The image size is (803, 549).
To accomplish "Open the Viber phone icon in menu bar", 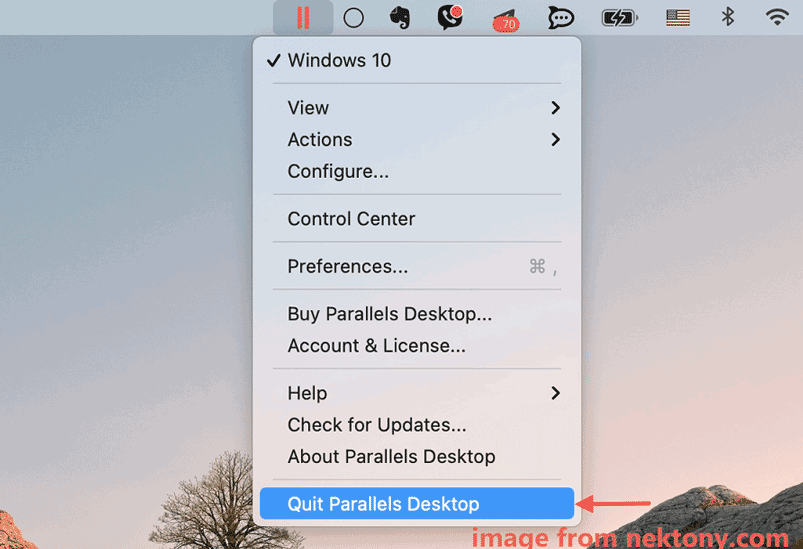I will [x=450, y=17].
